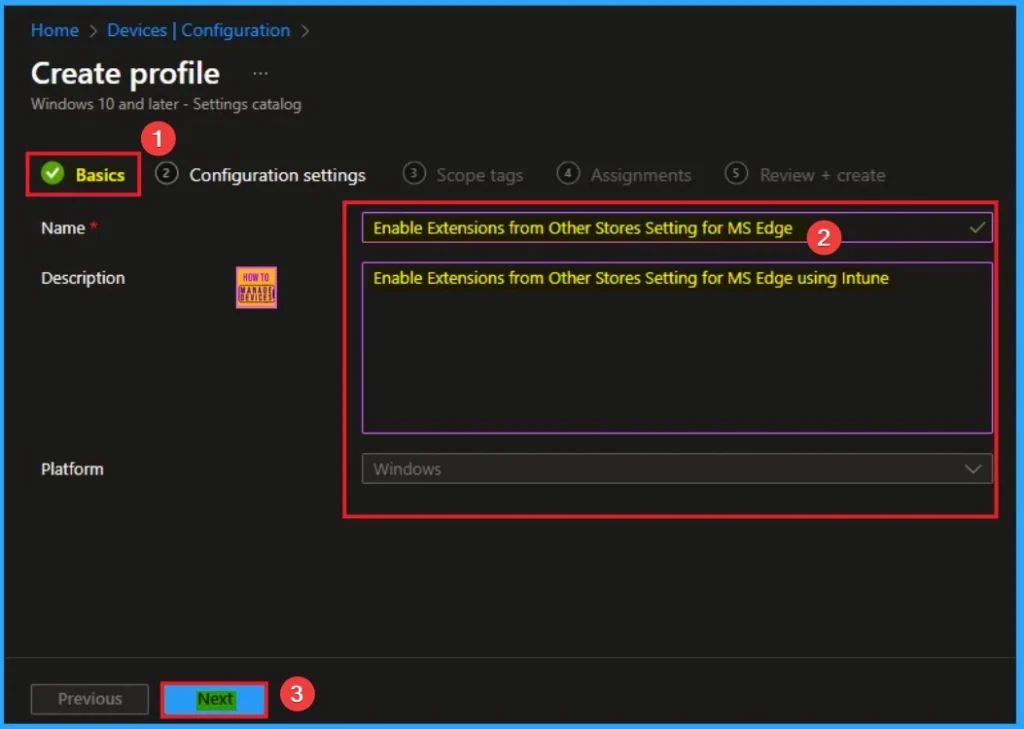Switch to the Configuration settings step
The height and width of the screenshot is (729, 1024).
tap(278, 174)
